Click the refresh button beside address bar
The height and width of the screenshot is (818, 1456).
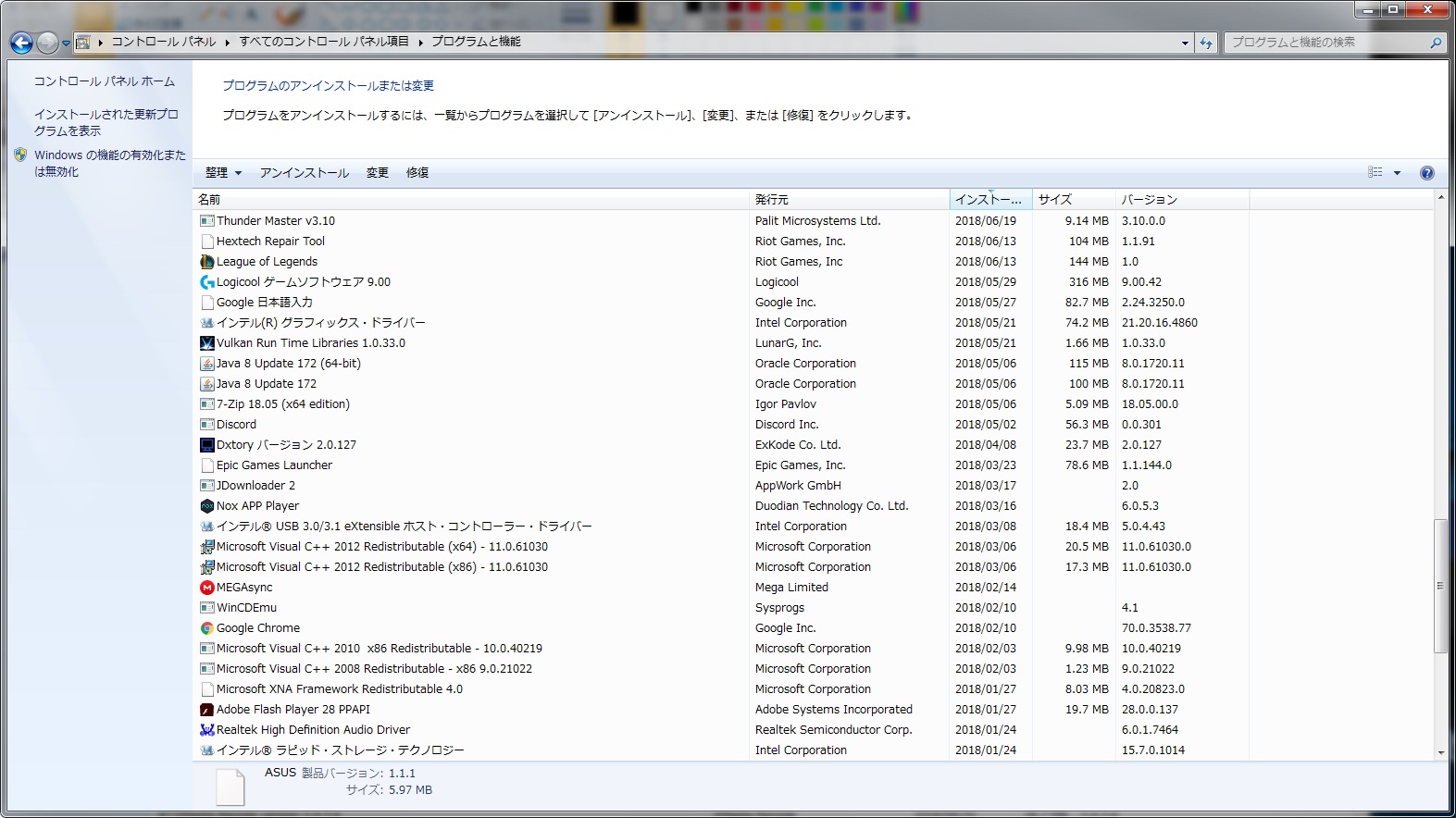(1205, 43)
